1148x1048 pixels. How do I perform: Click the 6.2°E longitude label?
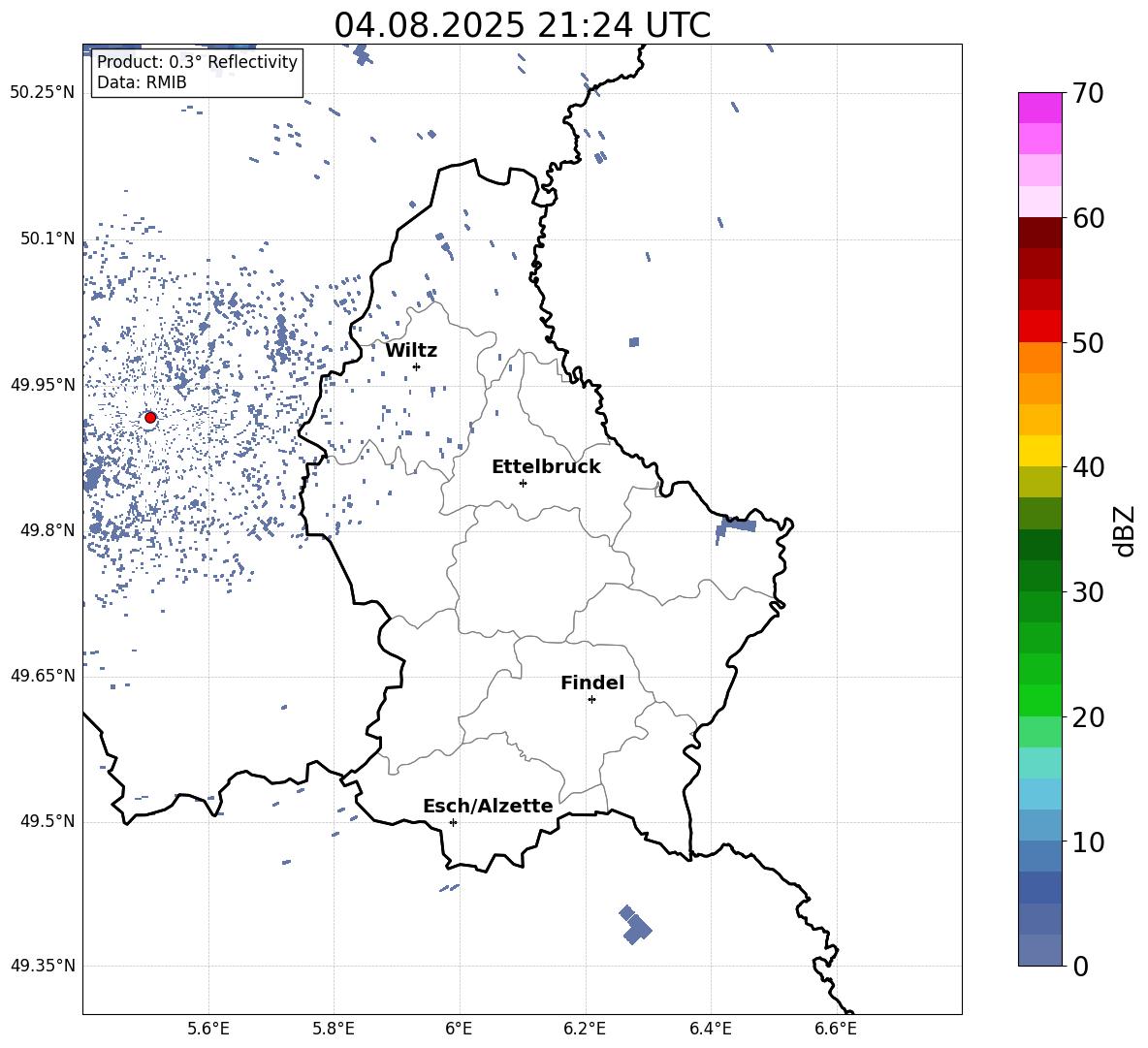[x=585, y=1029]
